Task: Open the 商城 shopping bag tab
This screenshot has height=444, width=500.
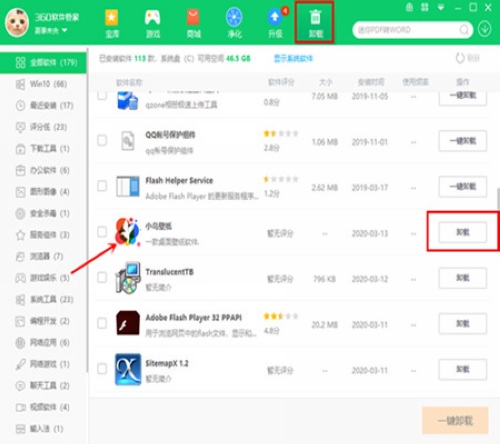Action: point(193,23)
